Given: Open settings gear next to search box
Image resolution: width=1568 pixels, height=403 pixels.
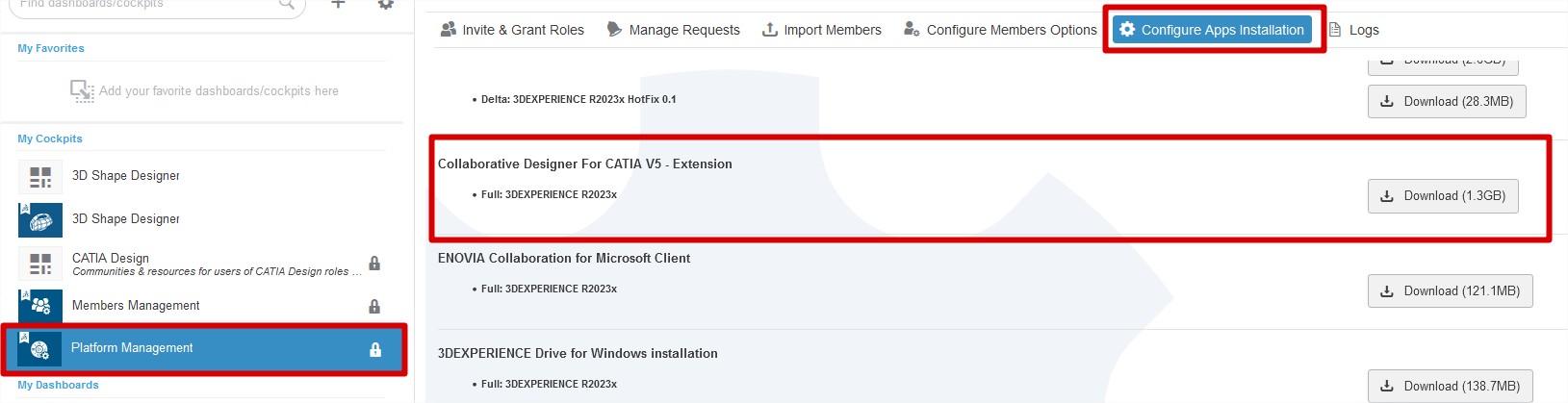Looking at the screenshot, I should click(x=385, y=4).
